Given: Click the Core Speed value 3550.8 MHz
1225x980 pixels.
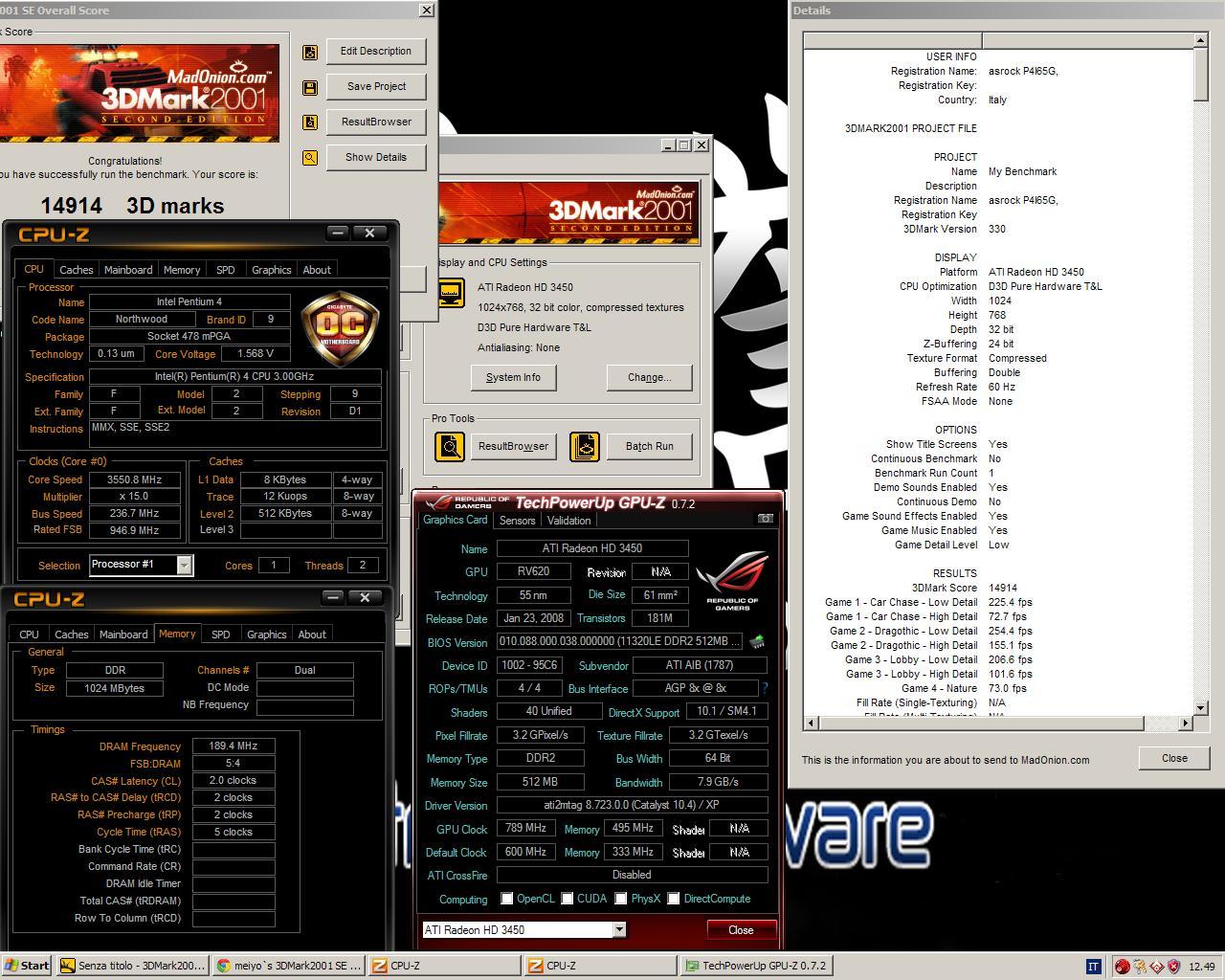Looking at the screenshot, I should (135, 479).
